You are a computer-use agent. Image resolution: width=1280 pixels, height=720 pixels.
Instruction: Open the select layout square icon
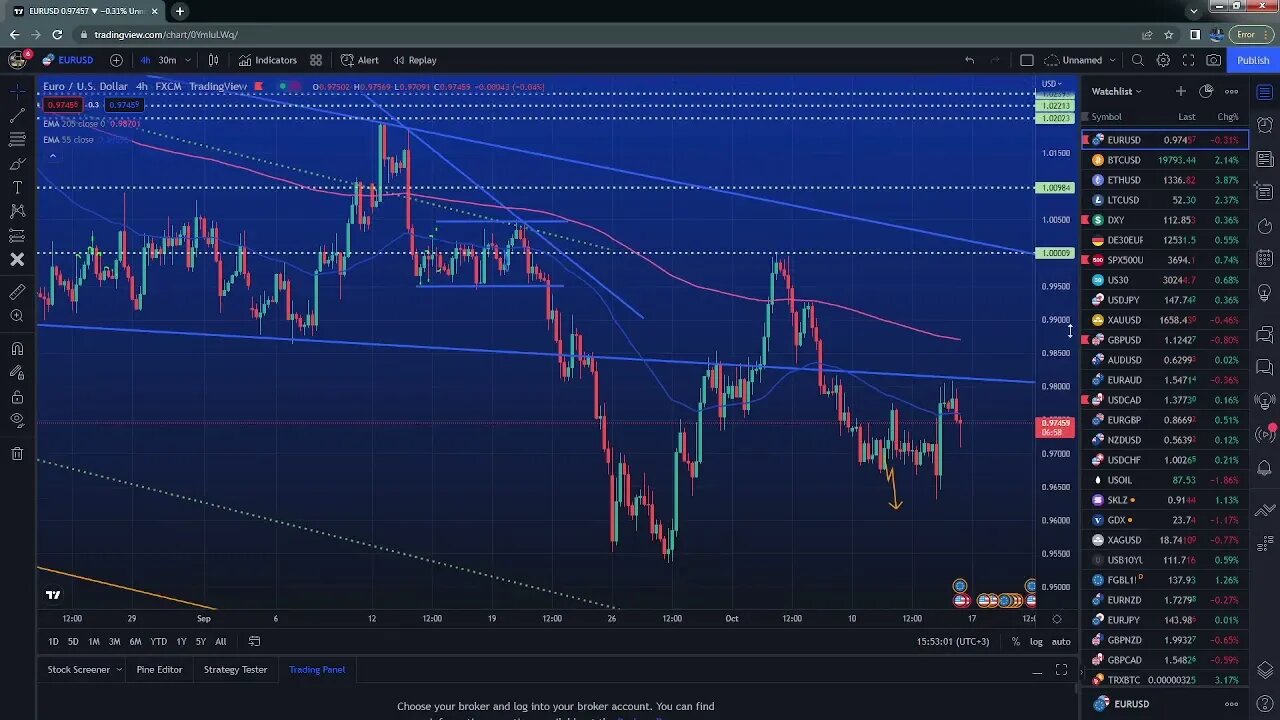[x=1026, y=60]
